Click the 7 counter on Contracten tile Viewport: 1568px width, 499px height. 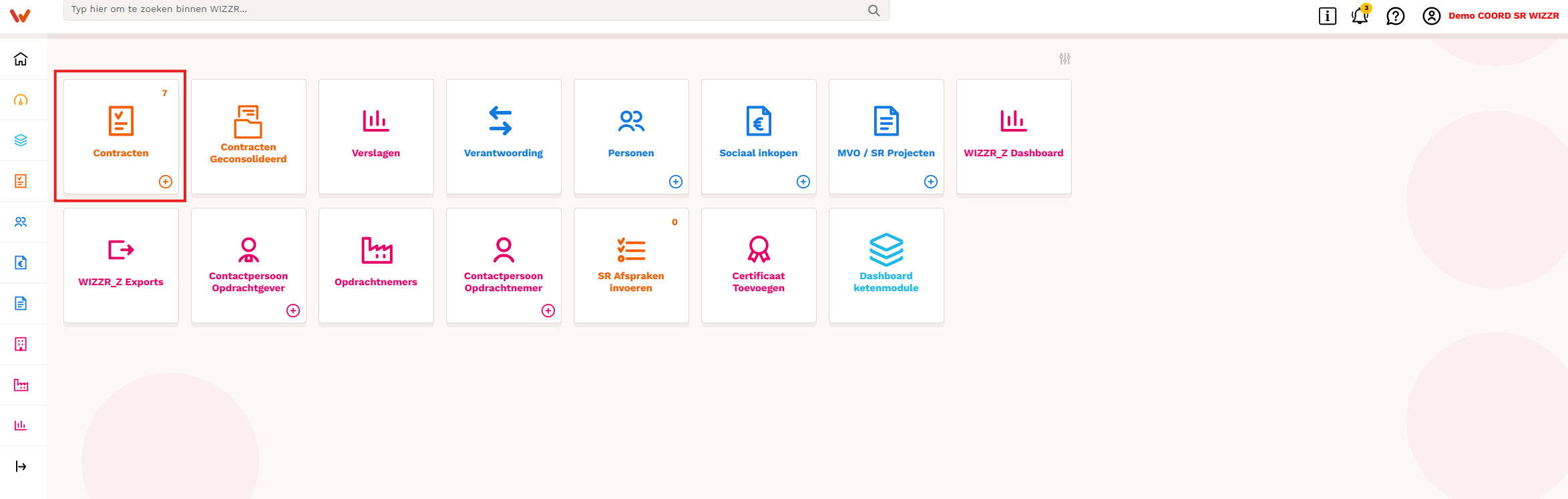pyautogui.click(x=164, y=94)
